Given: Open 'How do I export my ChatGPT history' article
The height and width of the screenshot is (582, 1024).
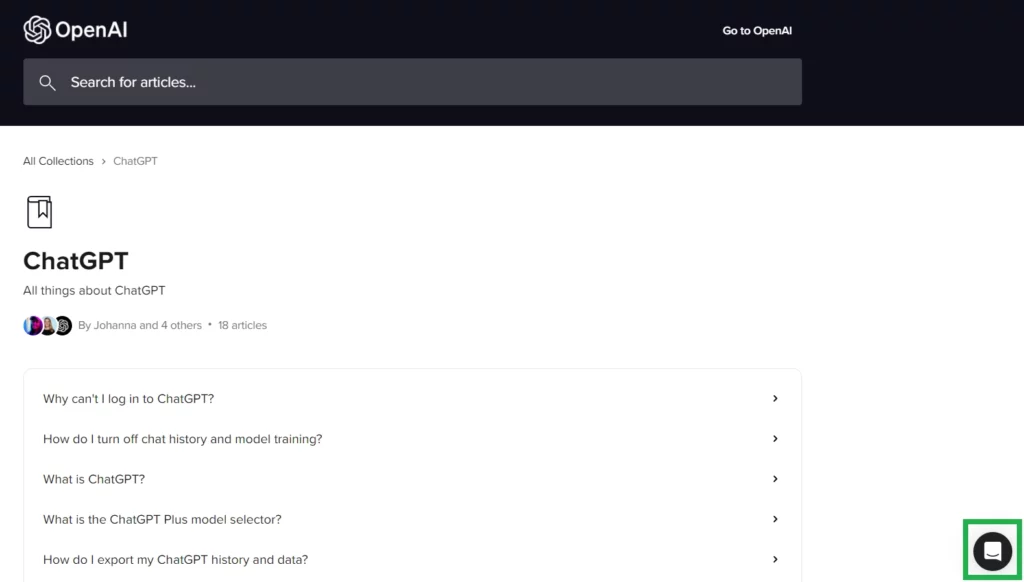Looking at the screenshot, I should coord(412,560).
